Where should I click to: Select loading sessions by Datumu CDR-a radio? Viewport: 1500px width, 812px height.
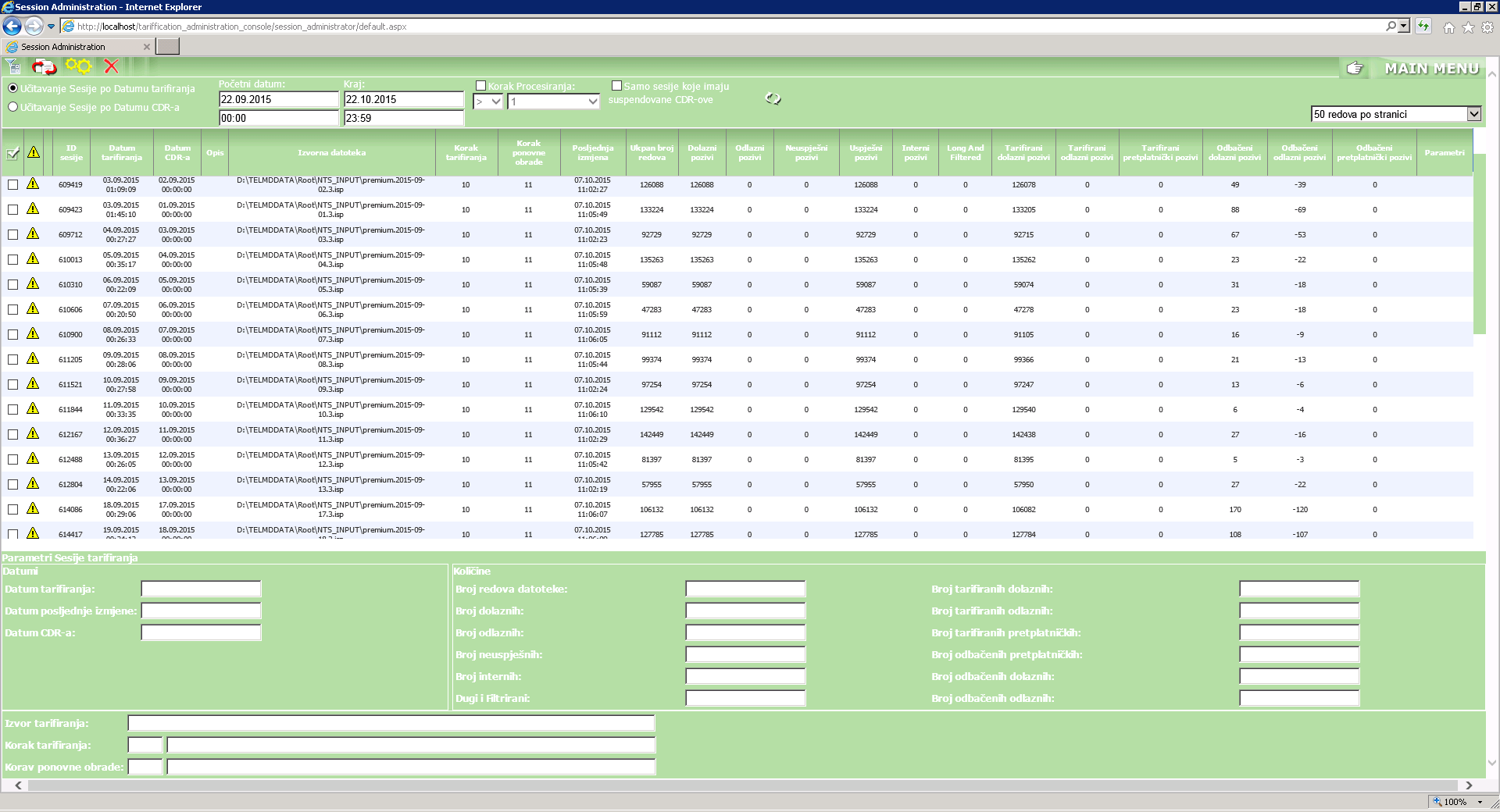[12, 107]
